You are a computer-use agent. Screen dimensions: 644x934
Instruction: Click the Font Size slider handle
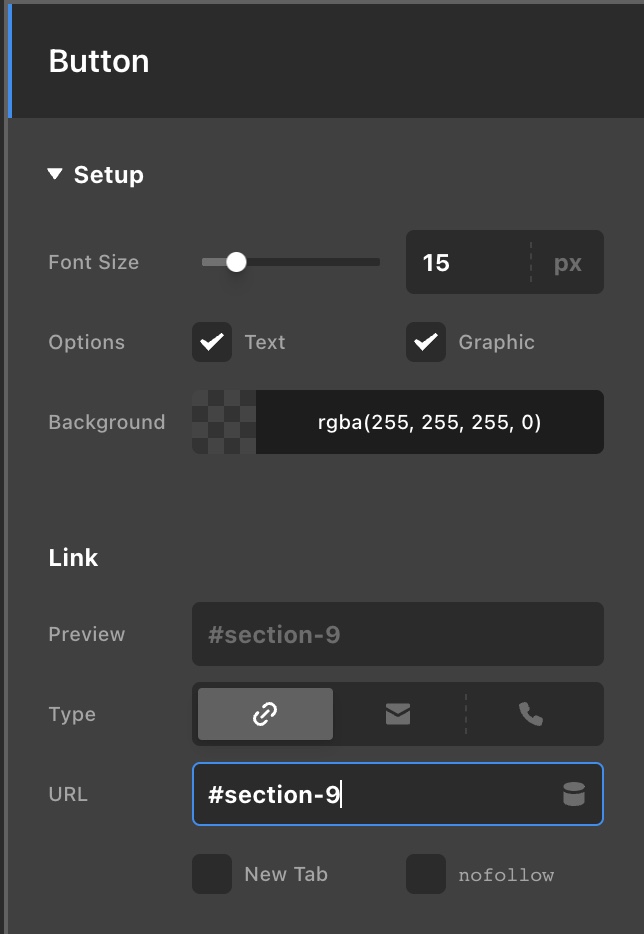(236, 262)
